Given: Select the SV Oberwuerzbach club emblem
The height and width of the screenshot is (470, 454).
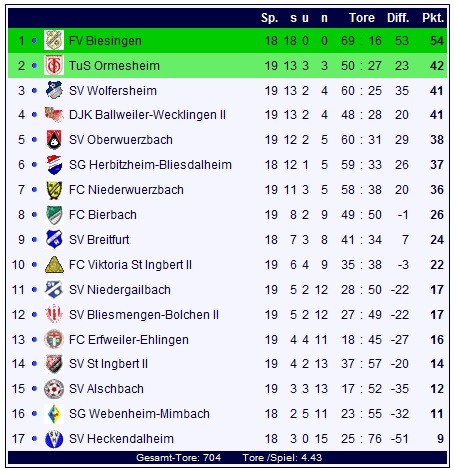Looking at the screenshot, I should (54, 140).
